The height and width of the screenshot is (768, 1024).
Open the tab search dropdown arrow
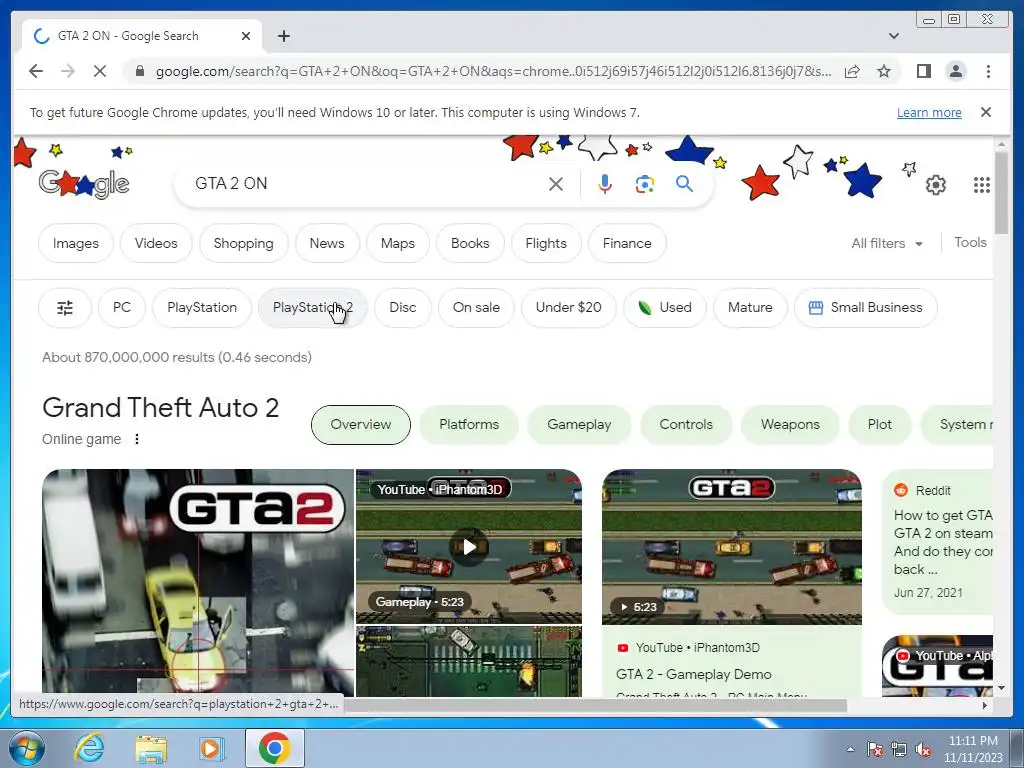[x=893, y=36]
